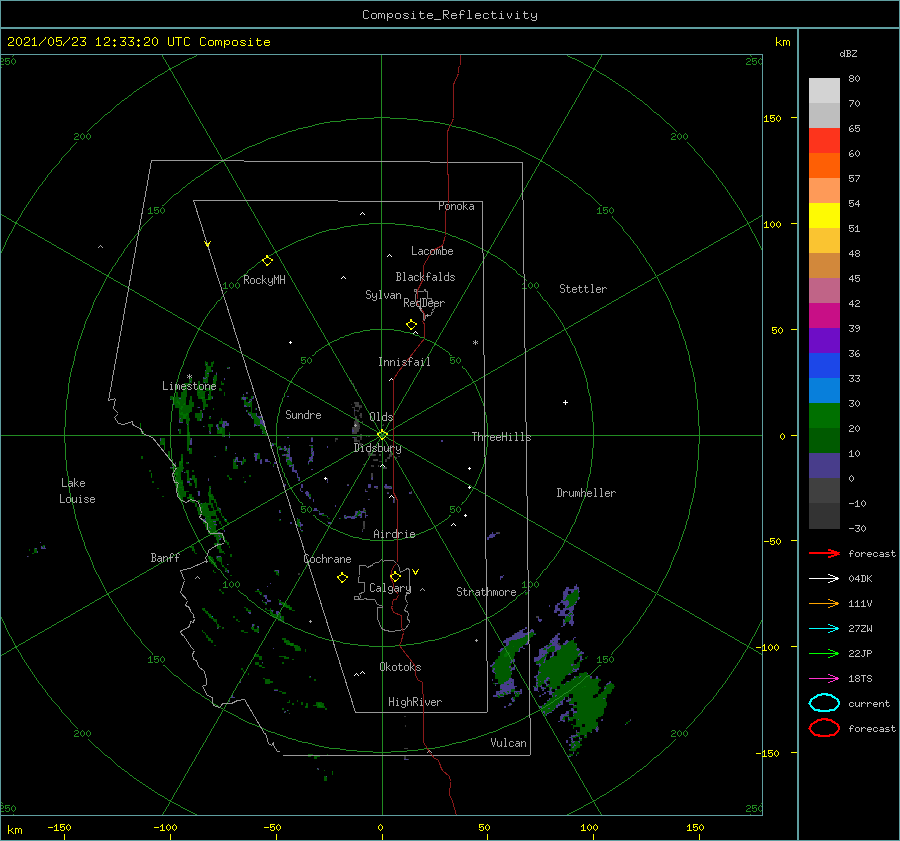This screenshot has width=900, height=841.
Task: Click the Ponoka label
Action: click(x=456, y=206)
